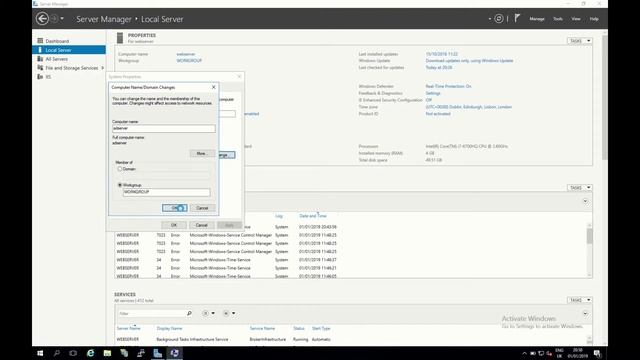
Task: Open the Windows Start menu
Action: 40,353
